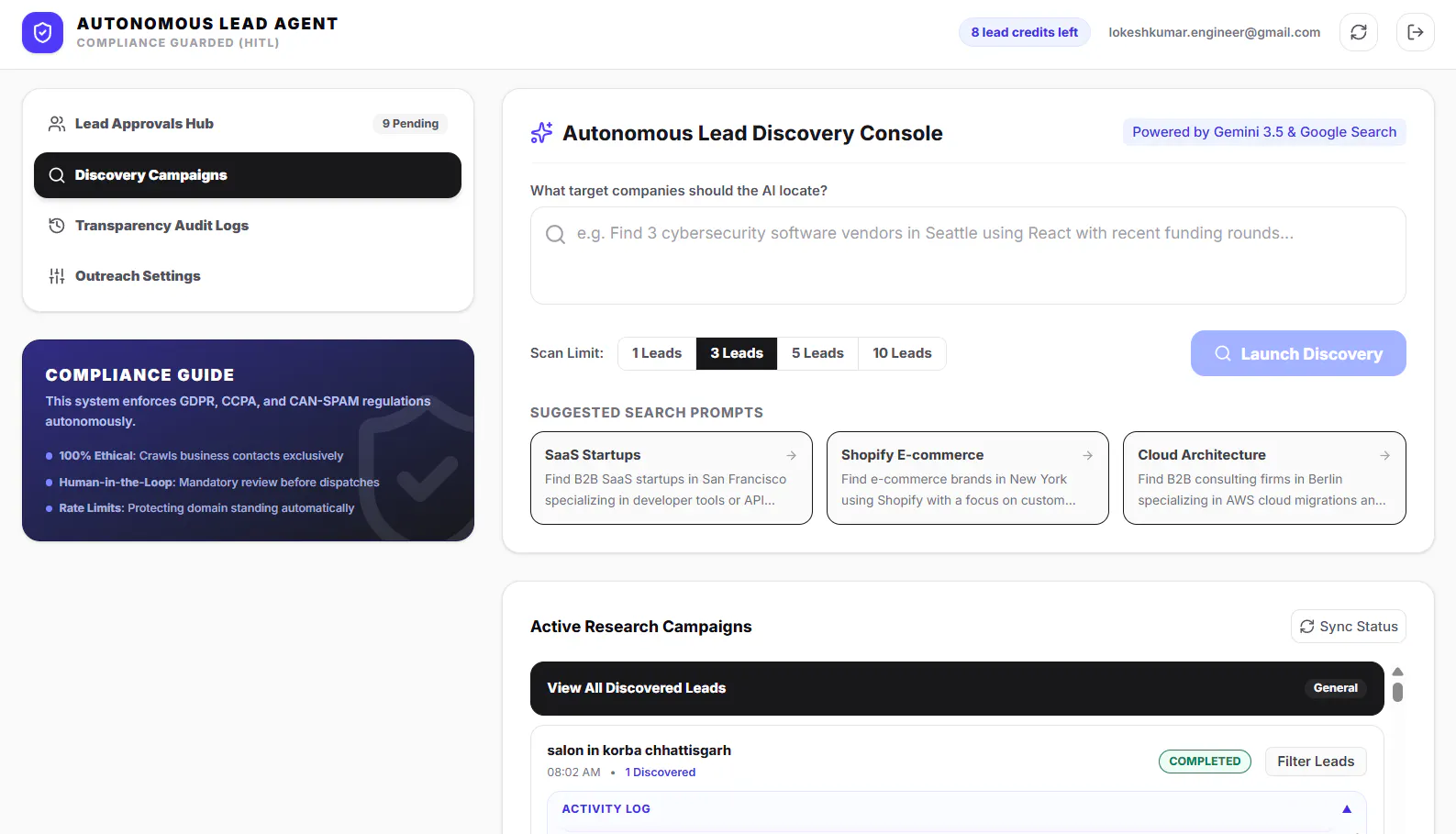
Task: Click arrow icon on Shopify E-commerce card
Action: [1087, 455]
